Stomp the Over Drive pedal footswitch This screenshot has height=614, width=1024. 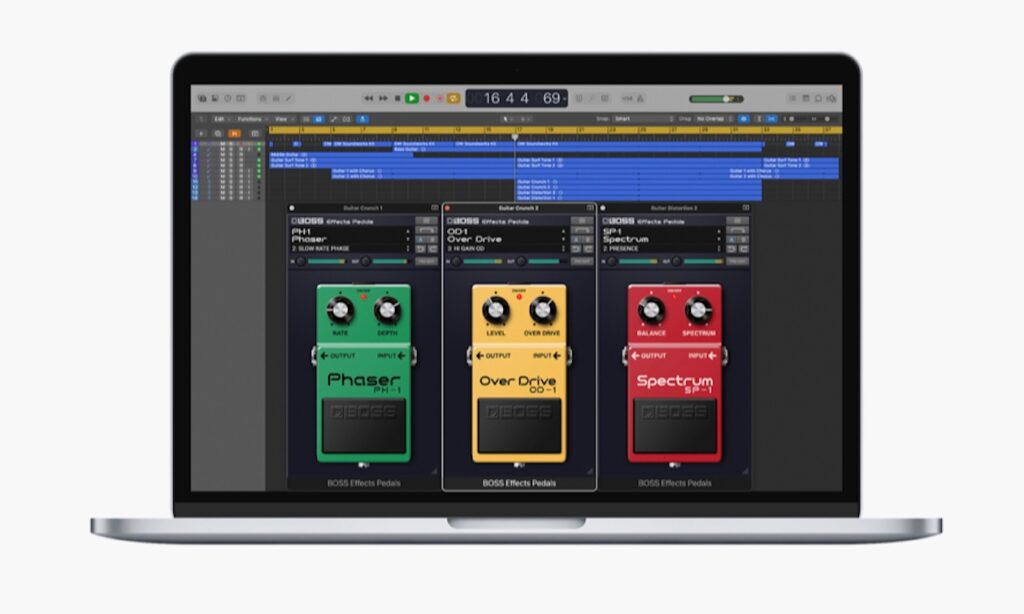(x=518, y=426)
